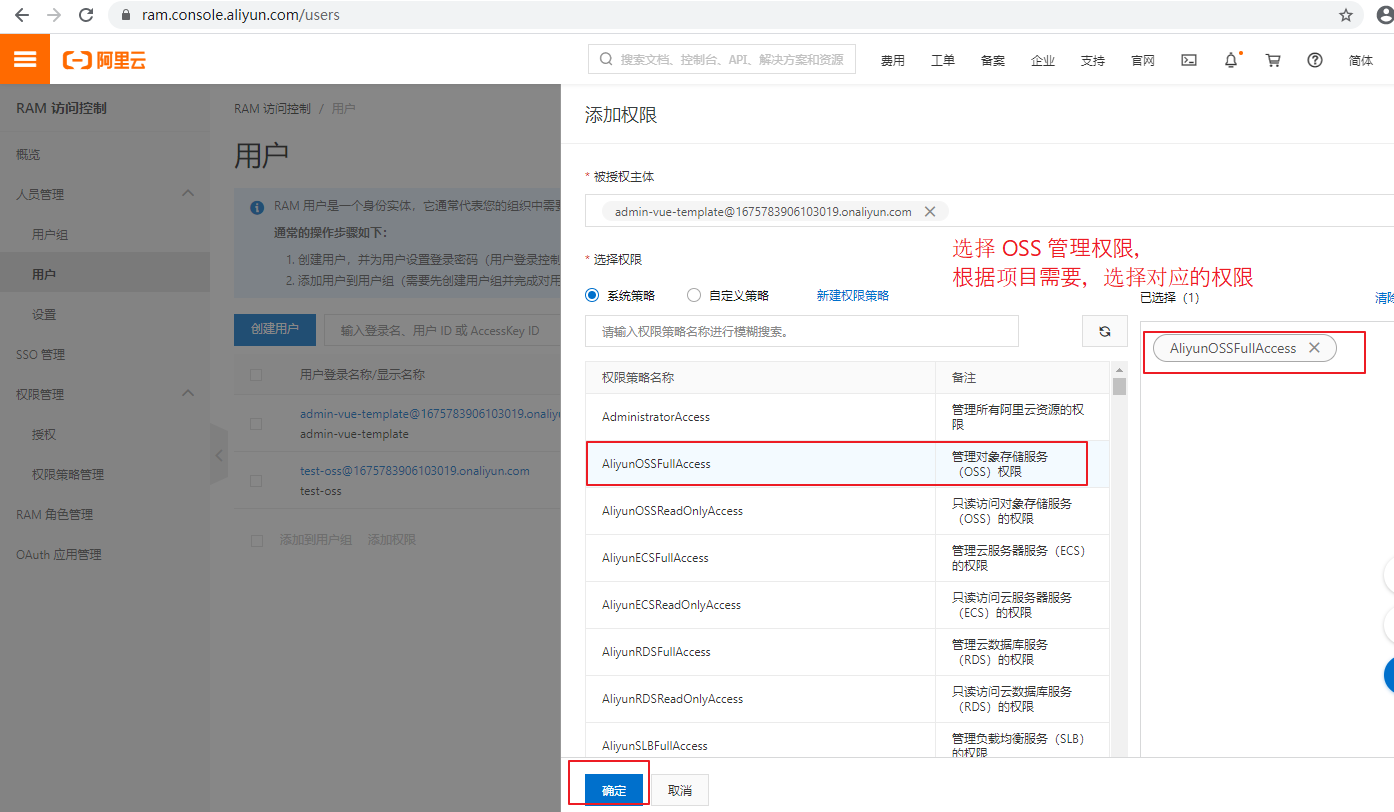This screenshot has height=812, width=1394.
Task: Open Cloud Shell terminal icon
Action: pyautogui.click(x=1189, y=60)
